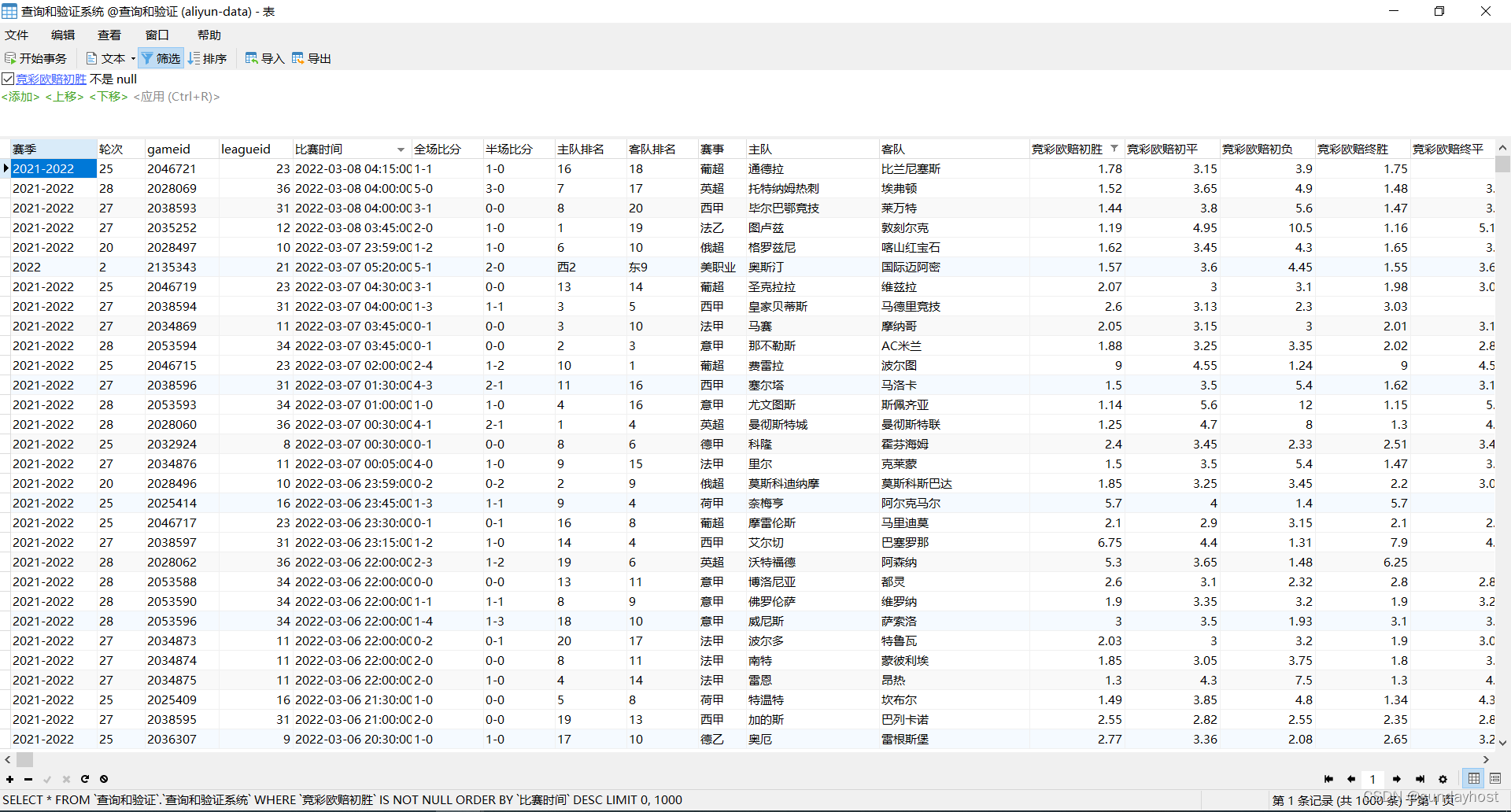
Task: Click the 竞彩欧赔初胜 filter field link
Action: [51, 79]
